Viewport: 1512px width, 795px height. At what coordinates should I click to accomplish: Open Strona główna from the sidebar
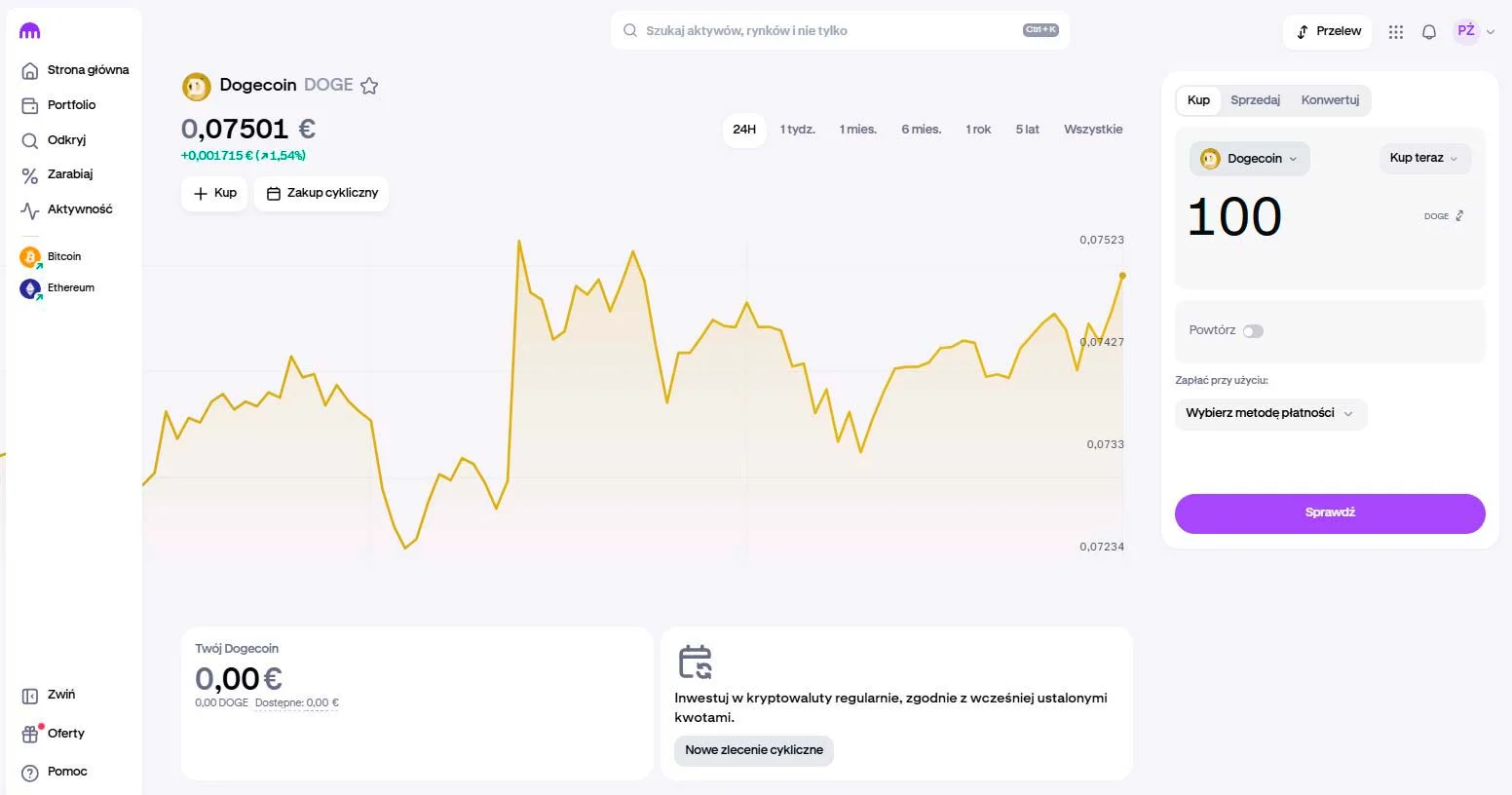pos(75,70)
